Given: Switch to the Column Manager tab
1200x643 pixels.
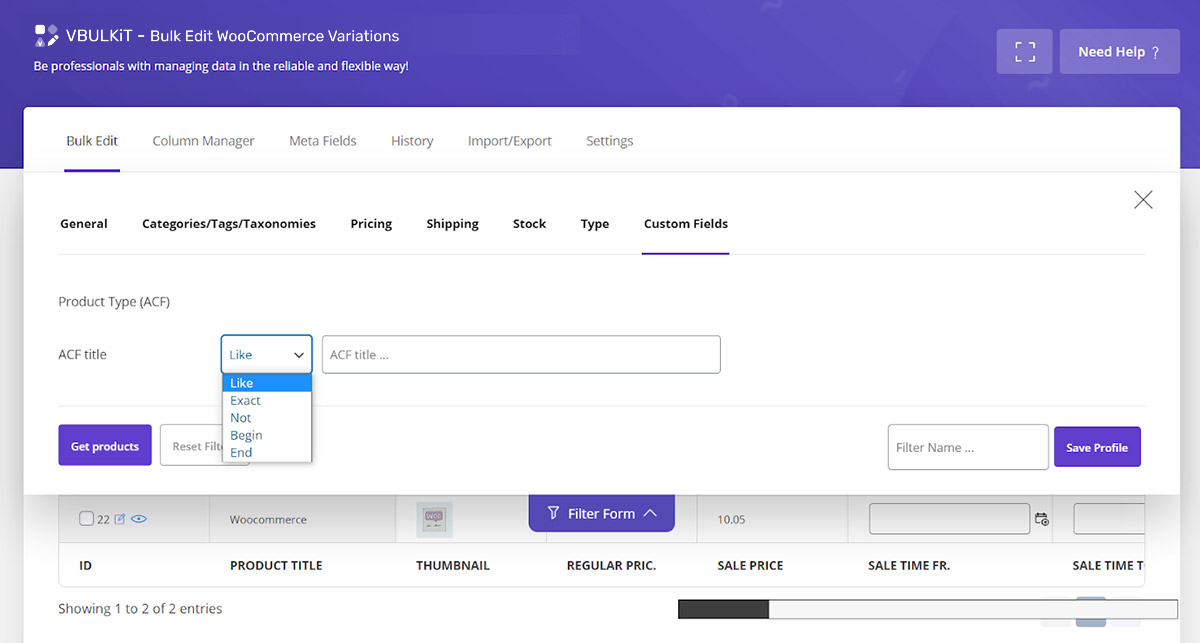Looking at the screenshot, I should click(x=203, y=141).
